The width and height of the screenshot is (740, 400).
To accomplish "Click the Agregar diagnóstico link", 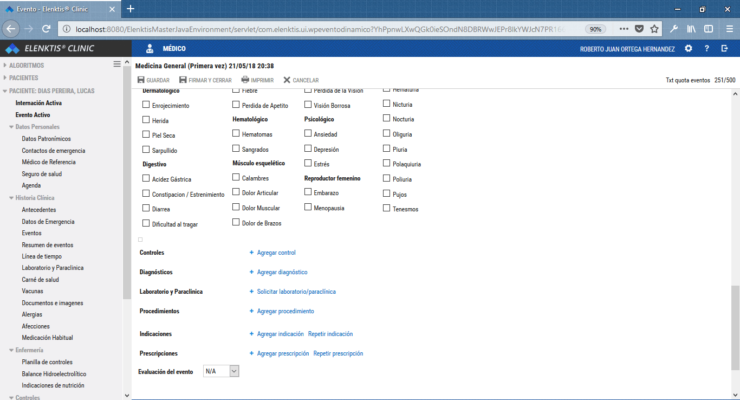I will (x=281, y=272).
